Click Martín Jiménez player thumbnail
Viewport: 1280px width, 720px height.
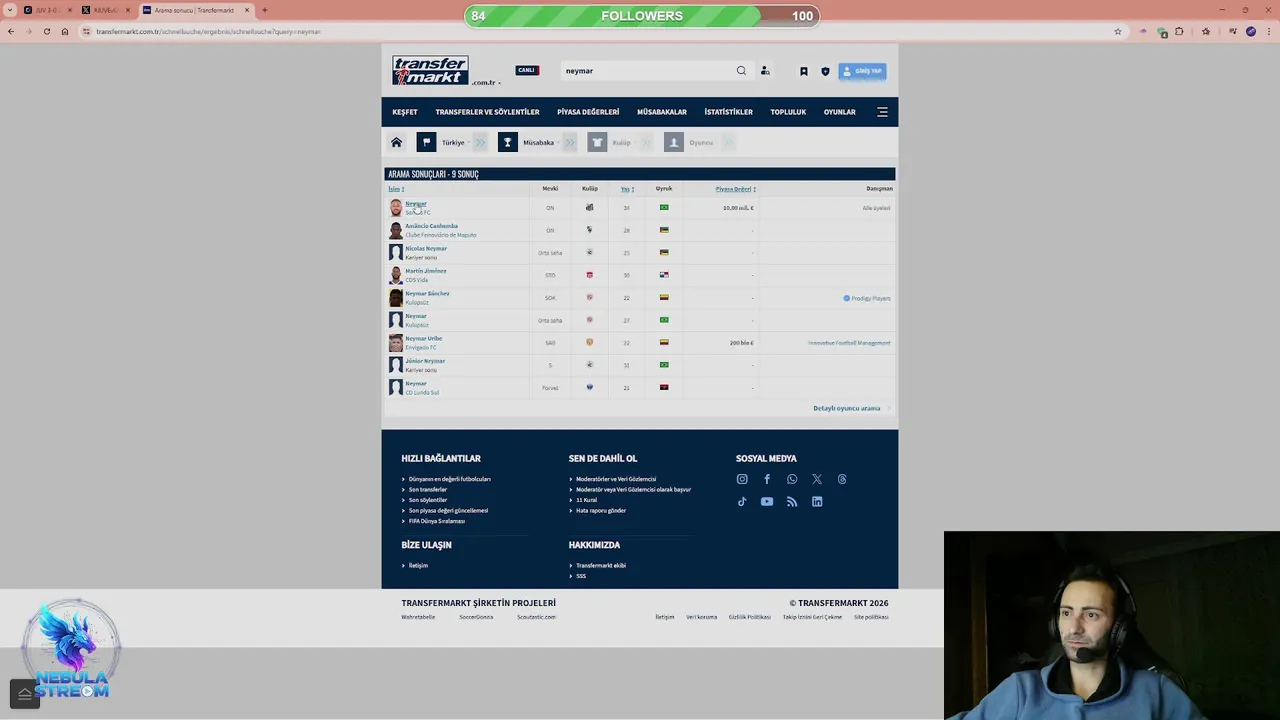click(396, 275)
